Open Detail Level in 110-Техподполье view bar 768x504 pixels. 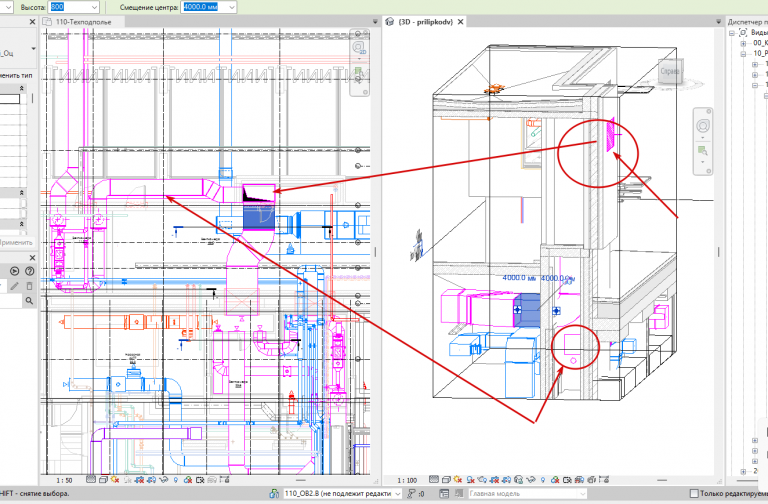(91, 480)
